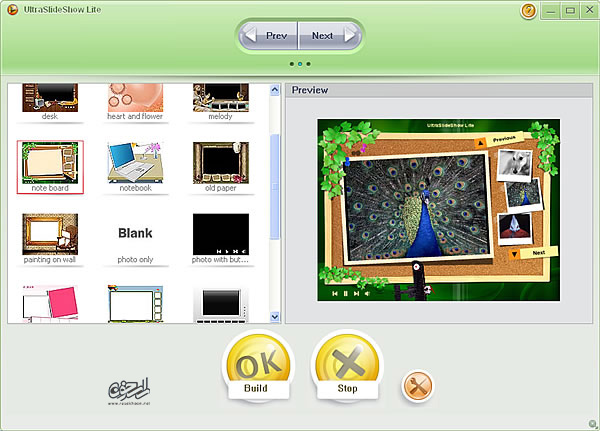Click the main peacock image in the preview
Viewport: 600px width, 431px height.
417,207
